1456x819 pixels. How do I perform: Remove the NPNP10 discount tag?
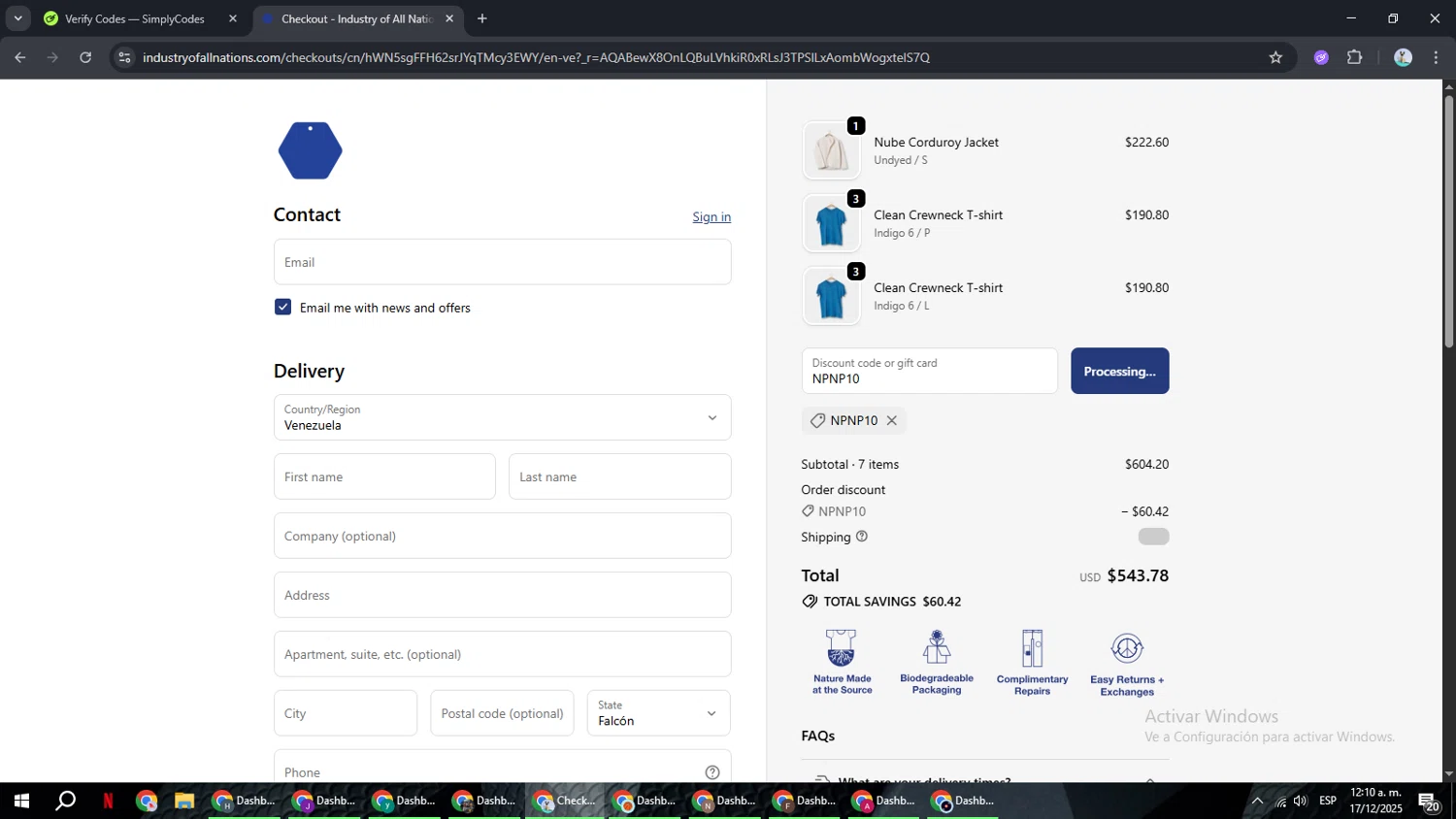pos(891,420)
